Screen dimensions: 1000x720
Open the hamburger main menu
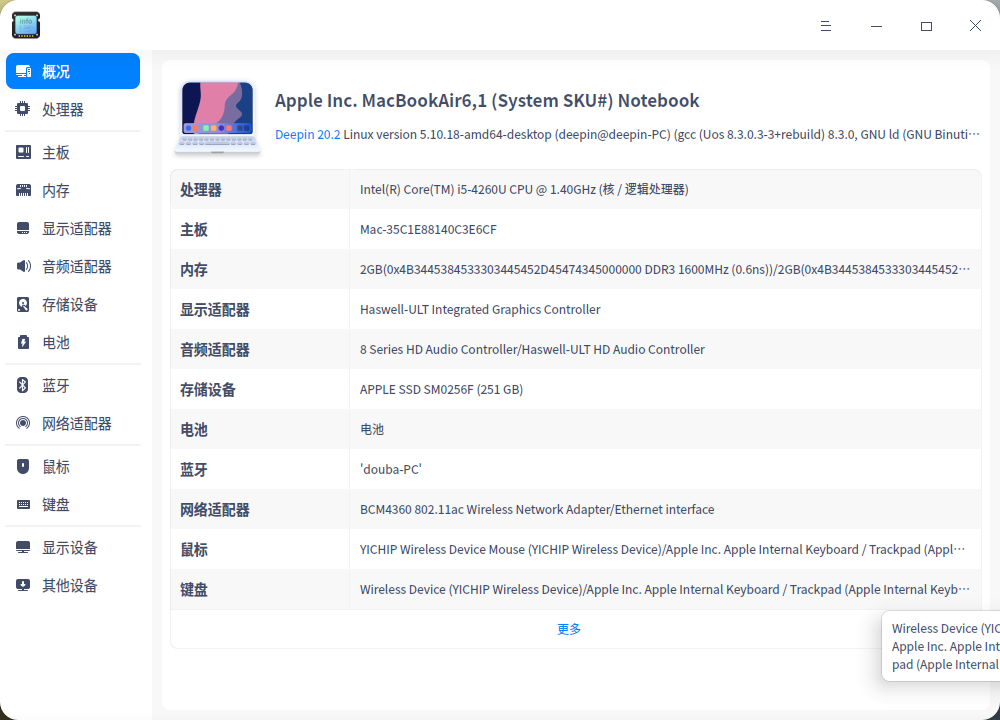pyautogui.click(x=826, y=26)
